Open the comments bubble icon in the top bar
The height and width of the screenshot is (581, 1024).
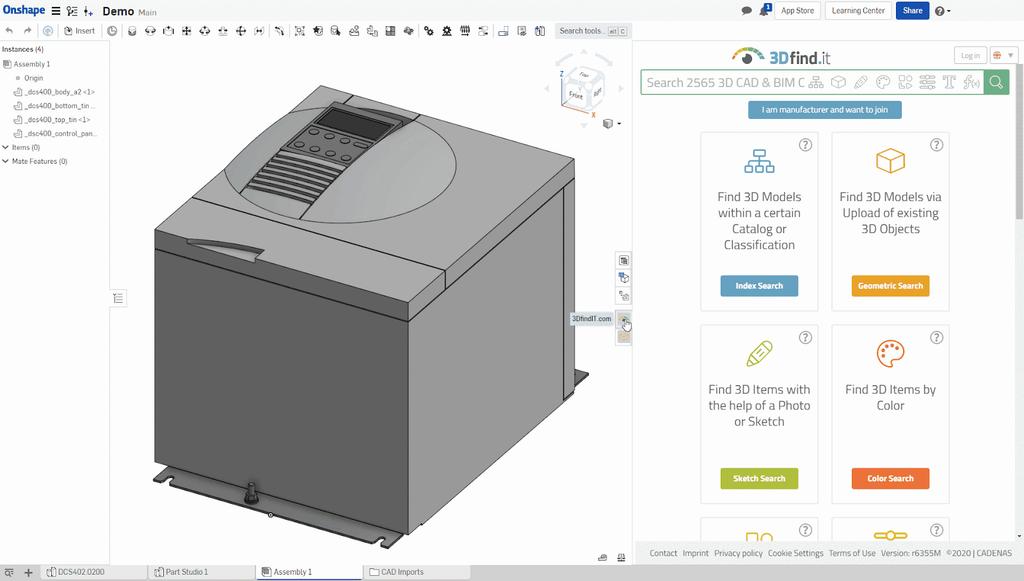coord(746,9)
